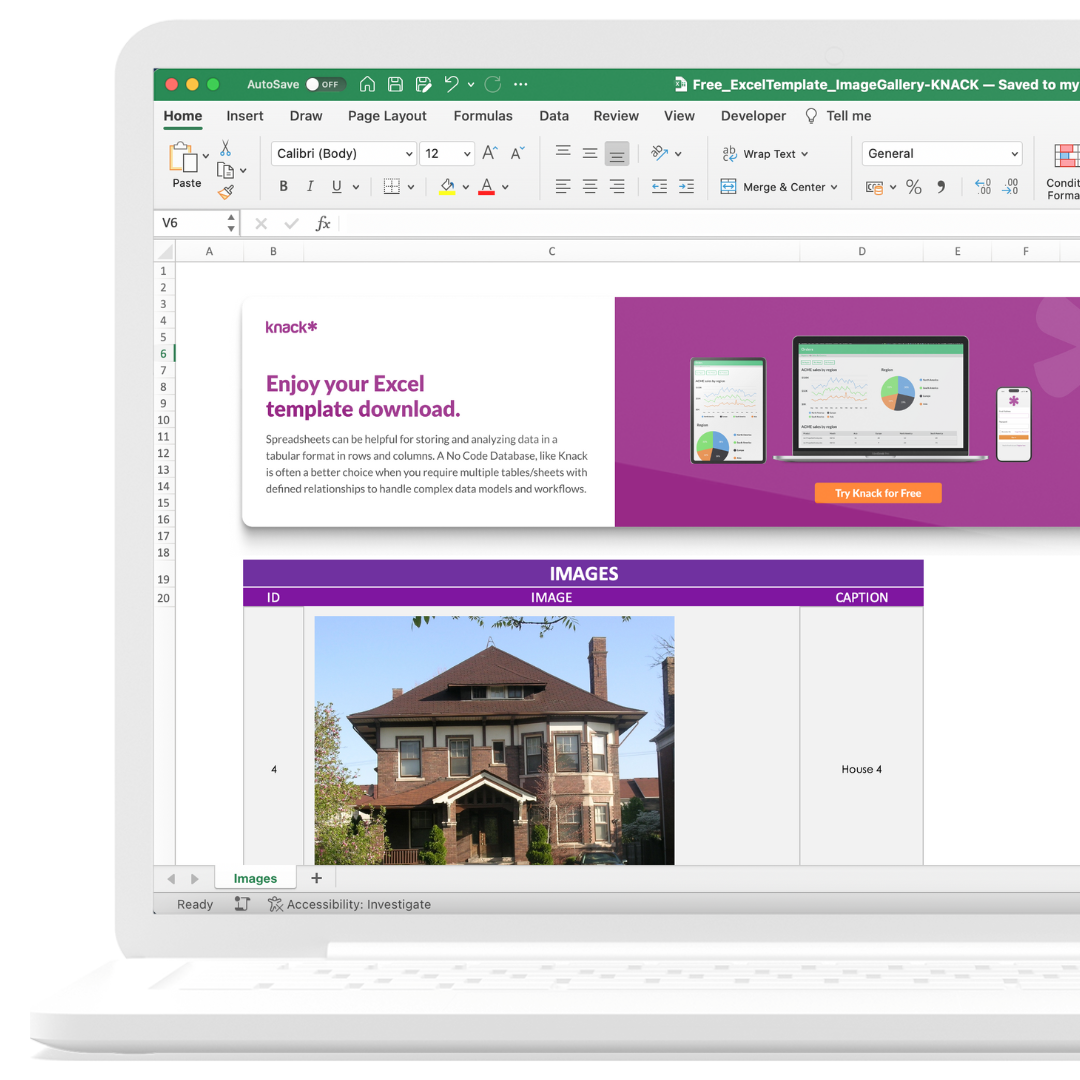Image resolution: width=1080 pixels, height=1080 pixels.
Task: Click the Increase Font Size icon
Action: (x=489, y=153)
